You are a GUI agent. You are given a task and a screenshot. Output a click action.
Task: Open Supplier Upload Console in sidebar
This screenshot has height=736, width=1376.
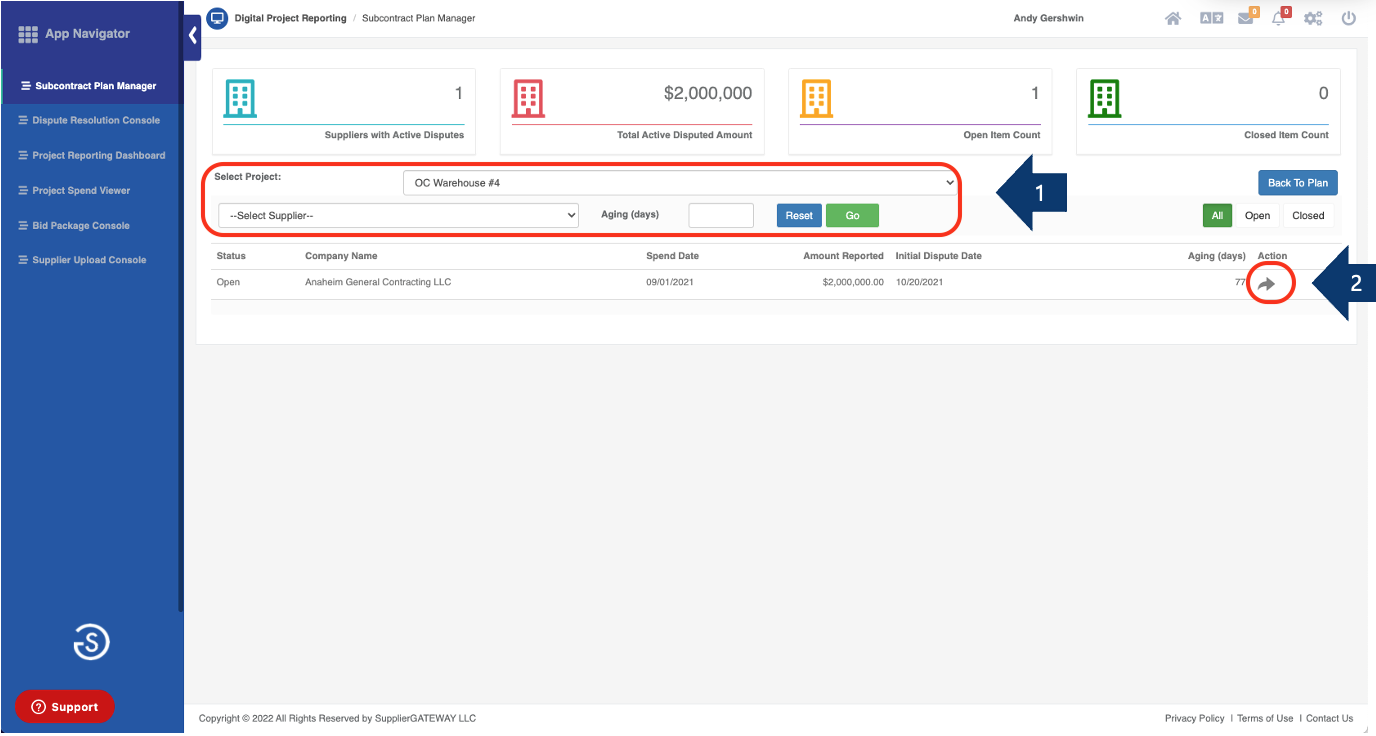click(x=89, y=260)
